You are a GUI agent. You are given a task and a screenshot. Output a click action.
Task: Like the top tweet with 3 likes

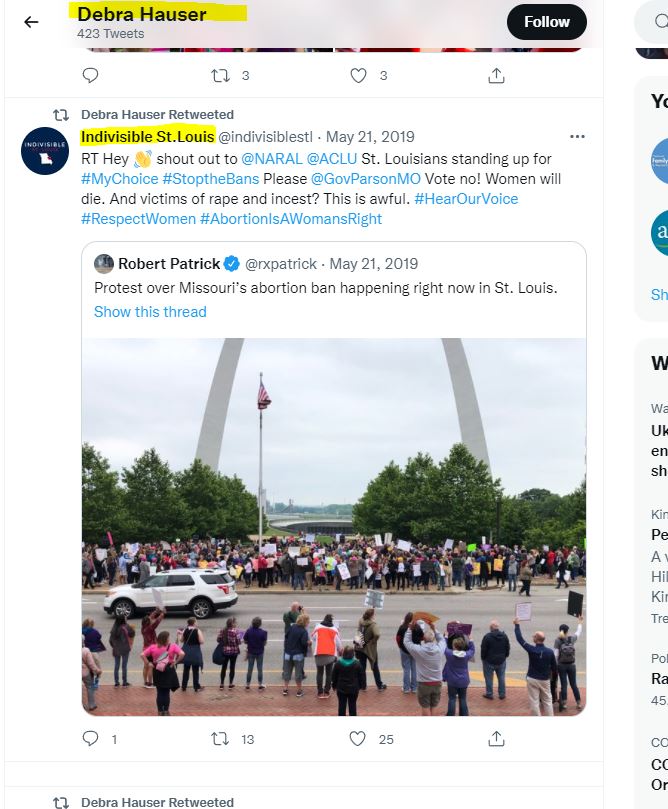pos(359,75)
